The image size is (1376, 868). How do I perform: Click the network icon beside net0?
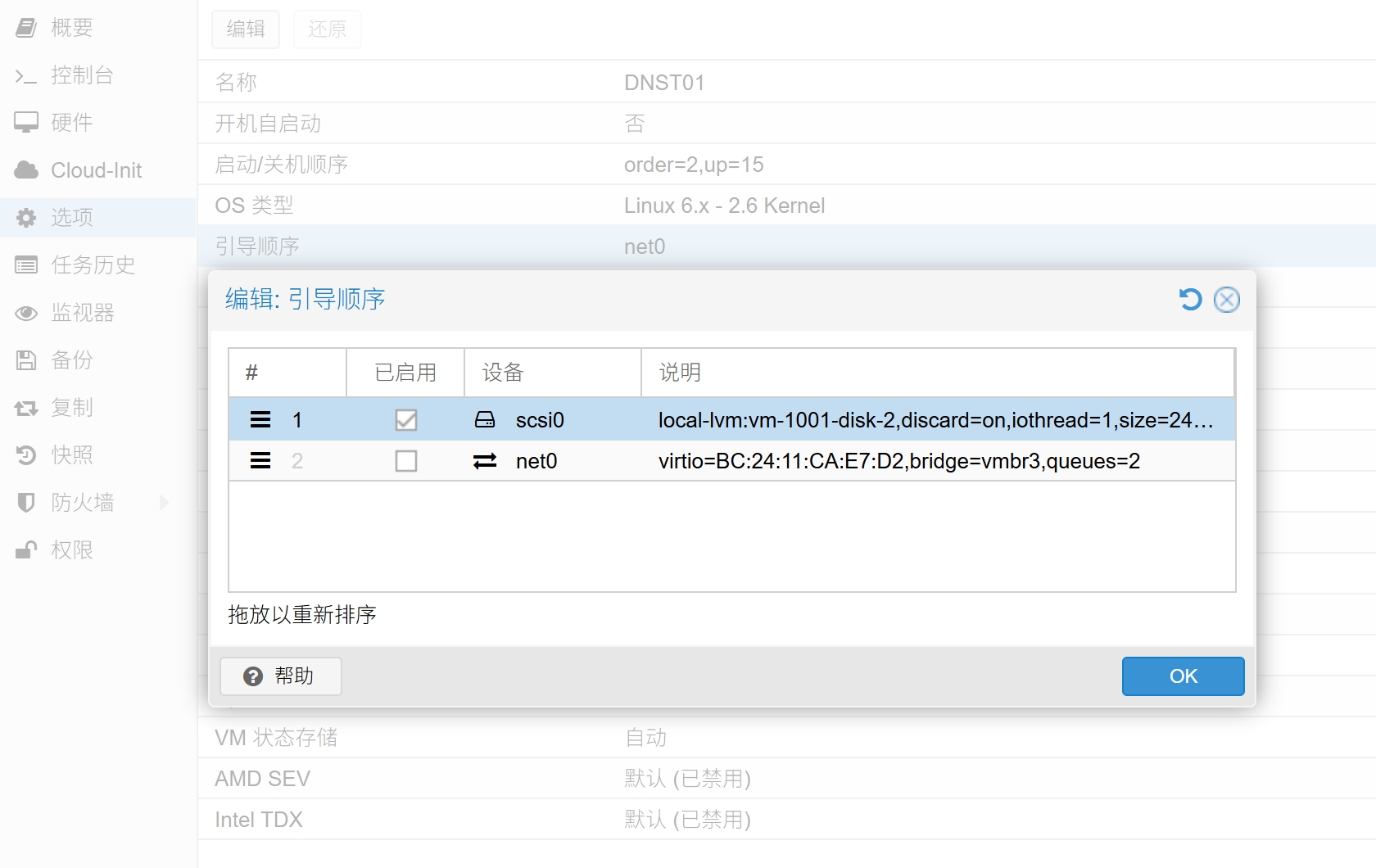[x=485, y=461]
